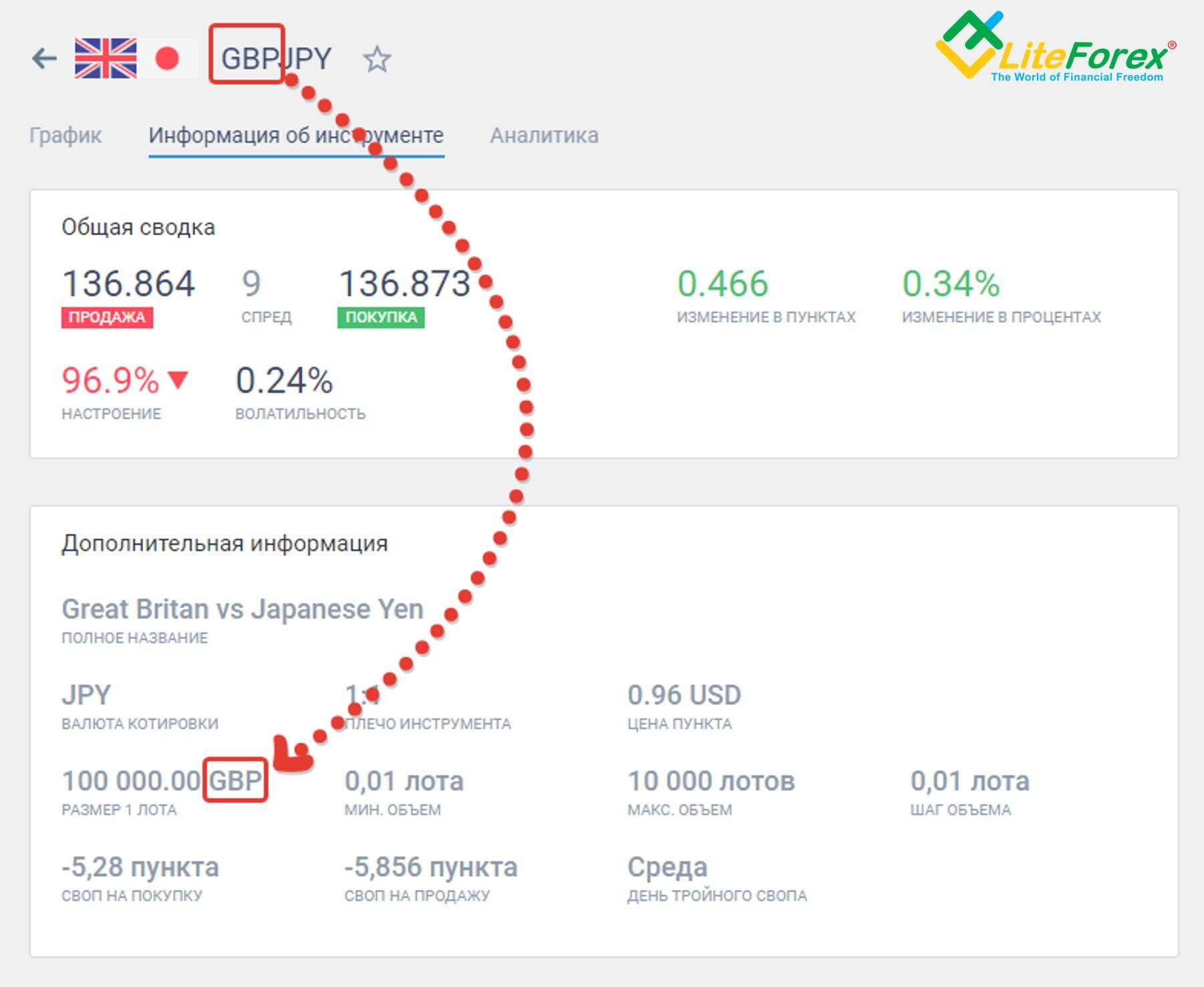This screenshot has width=1204, height=987.
Task: Switch to the Аналитика tab
Action: coord(544,136)
